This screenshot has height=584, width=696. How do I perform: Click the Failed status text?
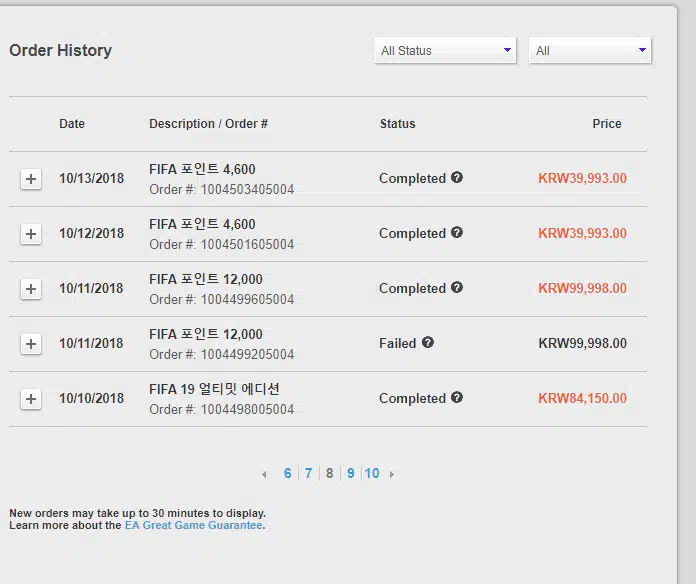[x=398, y=343]
